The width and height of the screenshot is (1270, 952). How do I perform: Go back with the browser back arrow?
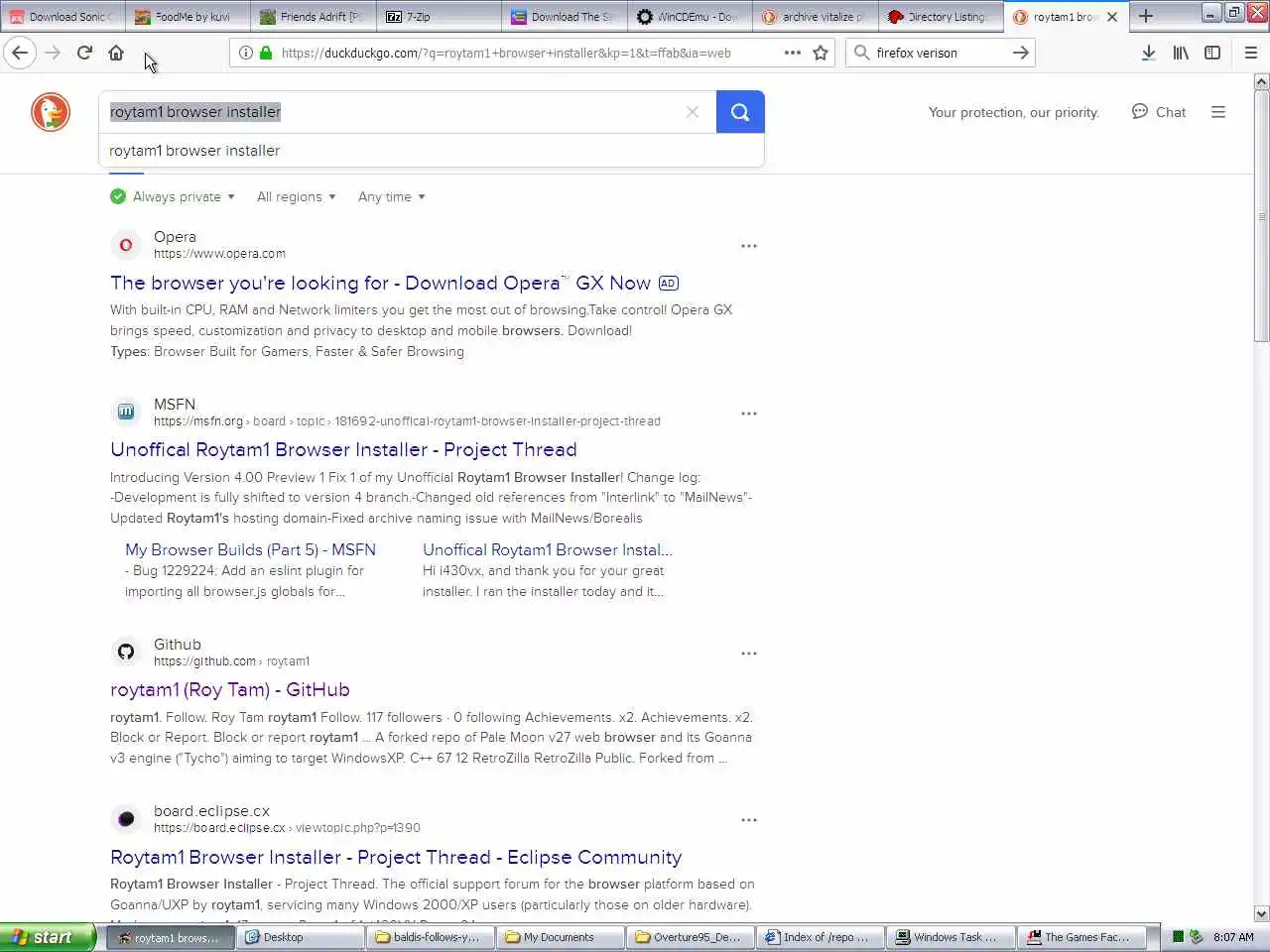coord(20,53)
